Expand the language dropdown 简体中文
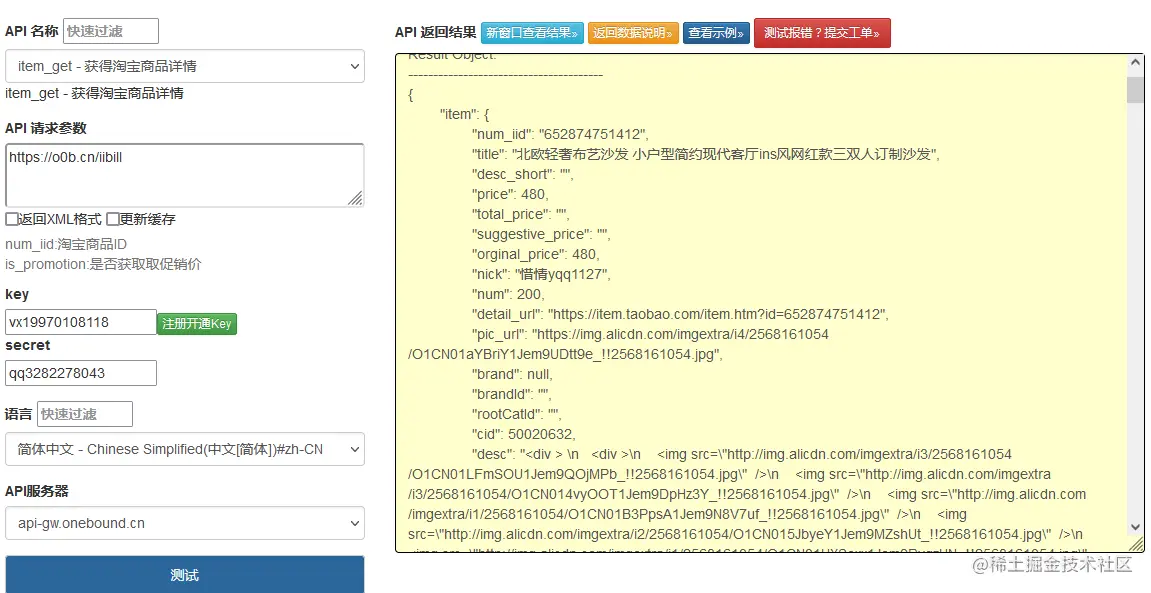Viewport: 1151px width, 593px height. pos(185,449)
